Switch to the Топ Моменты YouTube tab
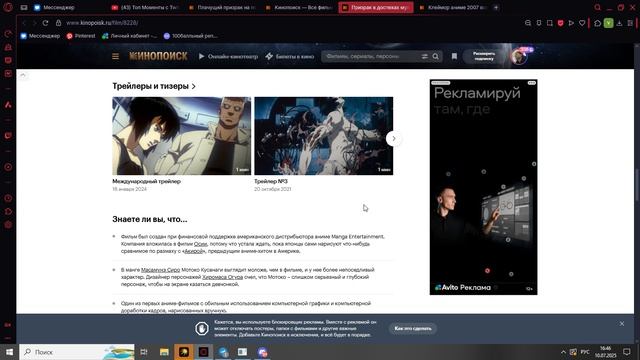Viewport: 640px width, 360px height. (x=145, y=7)
